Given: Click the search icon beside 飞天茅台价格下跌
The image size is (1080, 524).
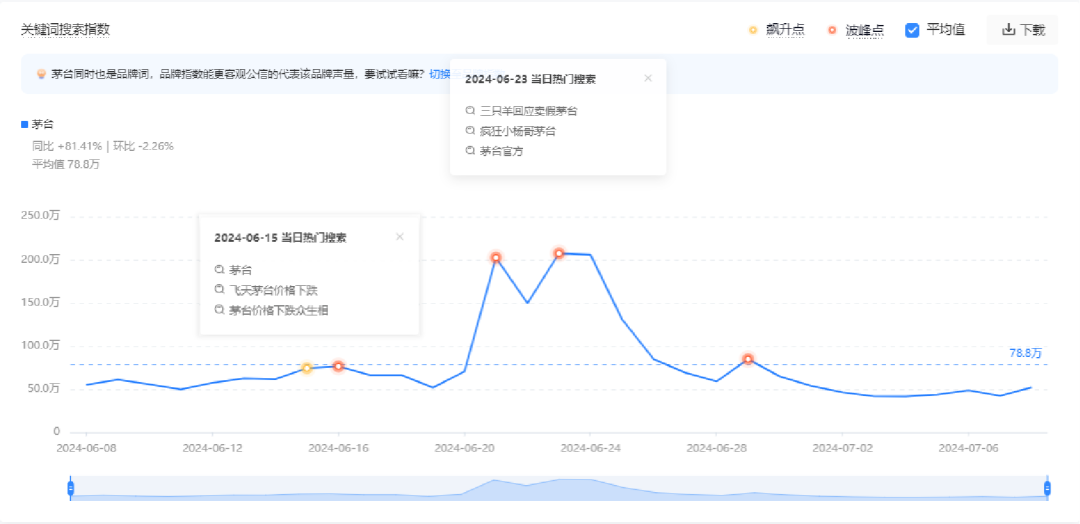Looking at the screenshot, I should point(220,290).
